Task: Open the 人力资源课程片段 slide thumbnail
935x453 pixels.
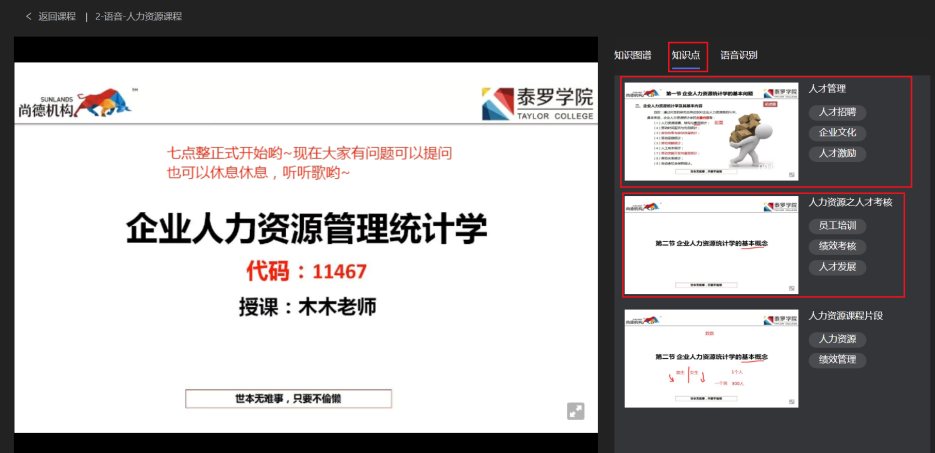Action: pyautogui.click(x=711, y=358)
